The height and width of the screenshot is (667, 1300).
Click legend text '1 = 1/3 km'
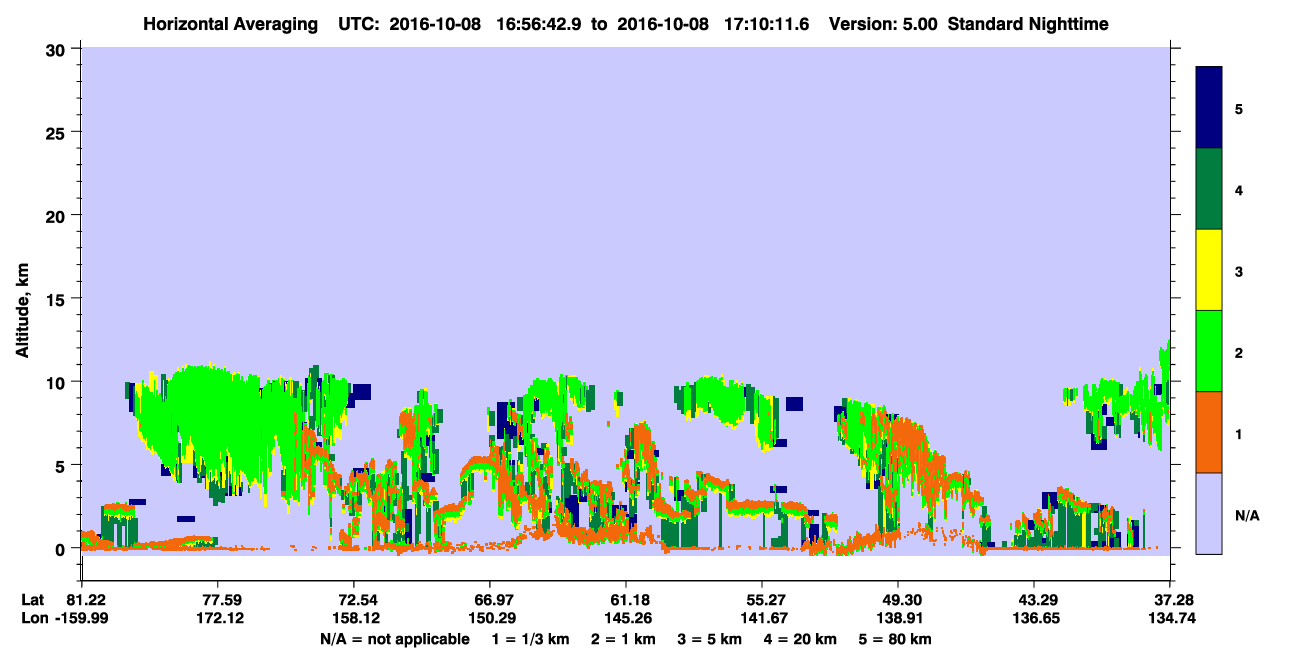click(x=529, y=638)
